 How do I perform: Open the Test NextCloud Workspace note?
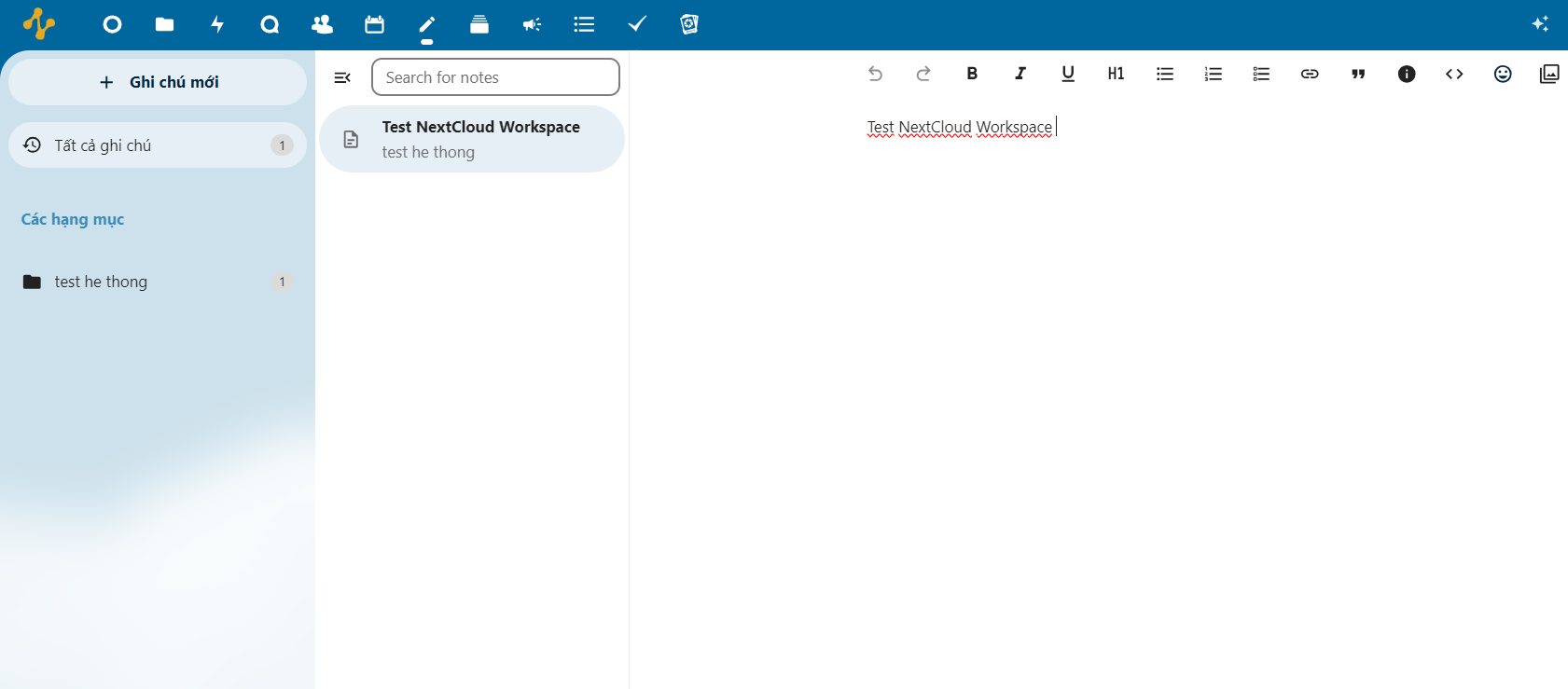click(472, 139)
